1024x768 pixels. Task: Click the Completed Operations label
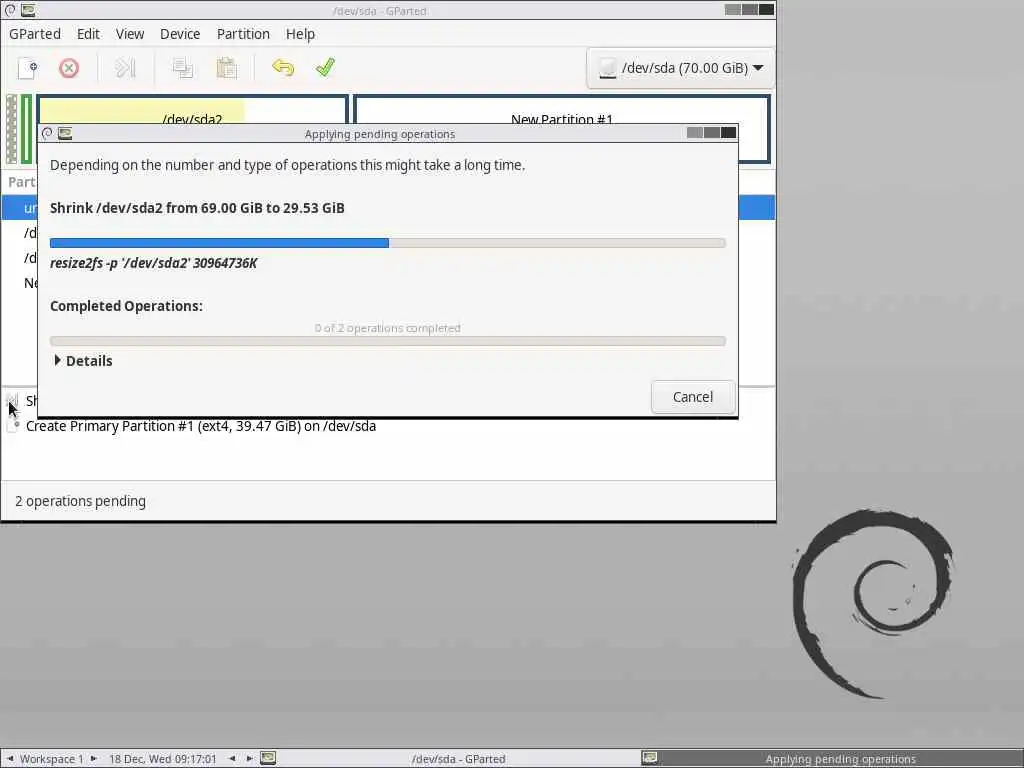126,306
